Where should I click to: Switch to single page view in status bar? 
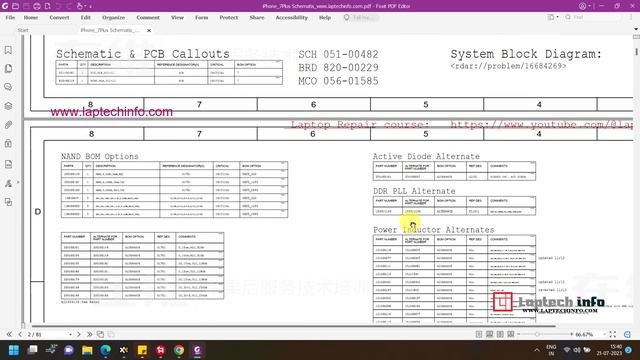pos(479,334)
